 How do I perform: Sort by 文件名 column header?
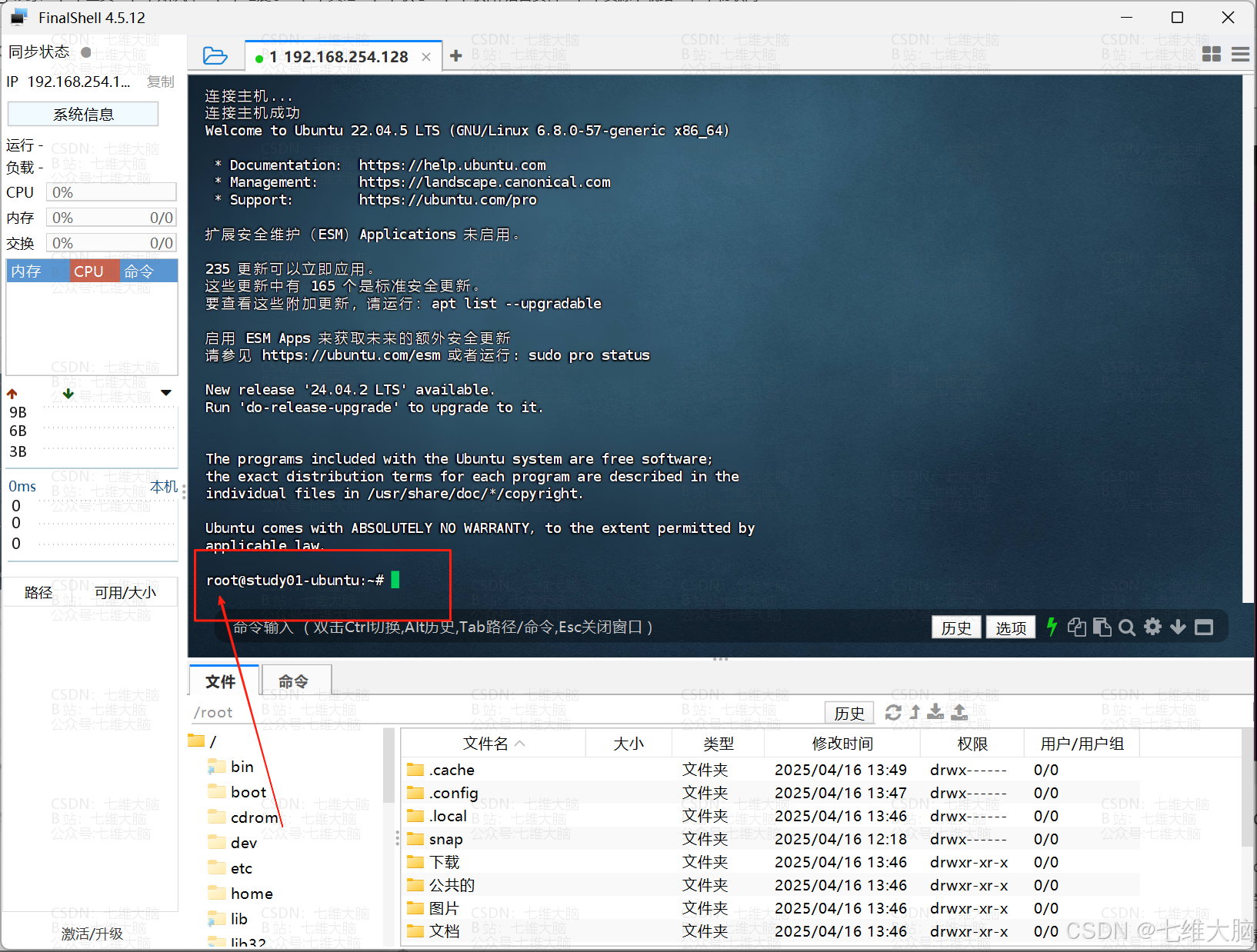493,744
